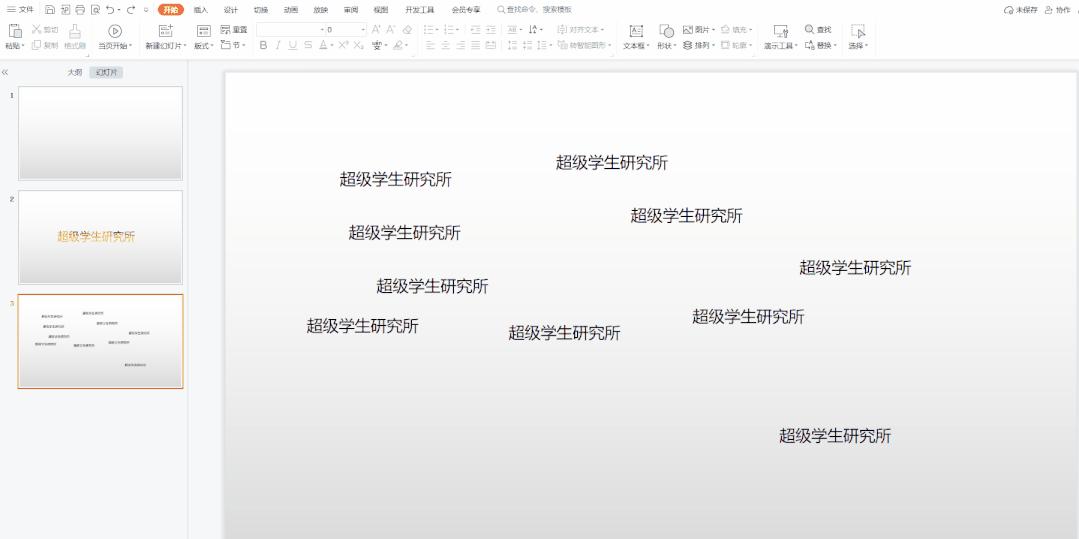The width and height of the screenshot is (1079, 539).
Task: Toggle Subscript formatting
Action: coord(359,45)
